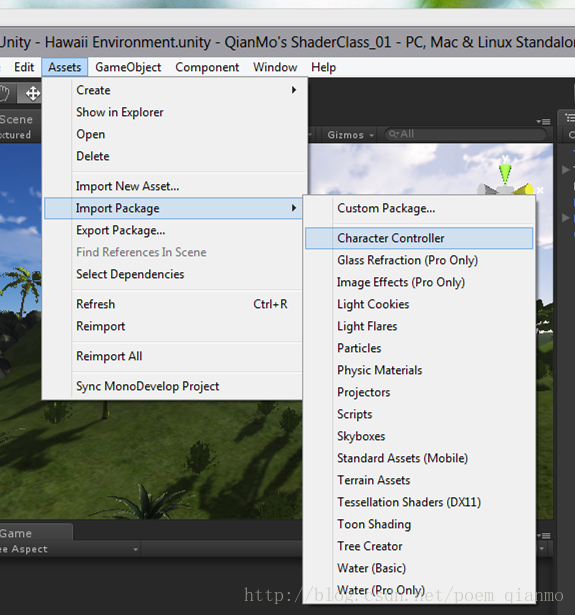Click Reimport menu entry
Screen dimensions: 575x615
(175, 326)
